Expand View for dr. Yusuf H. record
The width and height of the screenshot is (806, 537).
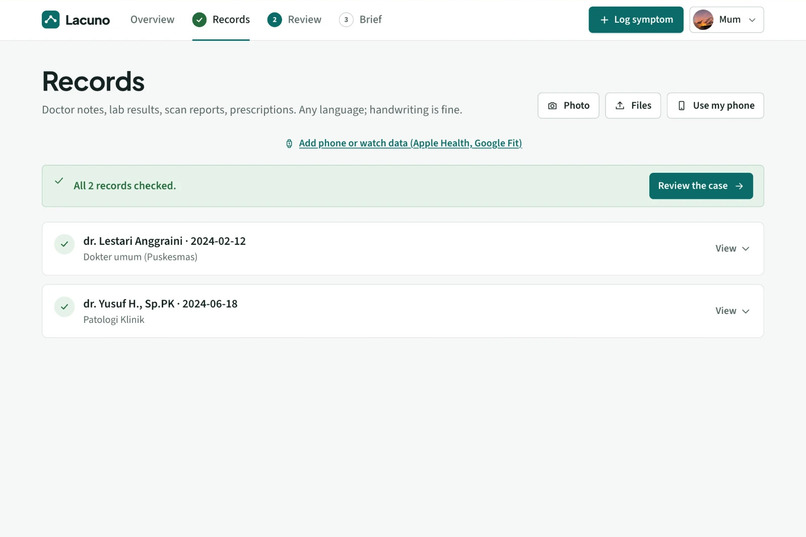pos(732,311)
